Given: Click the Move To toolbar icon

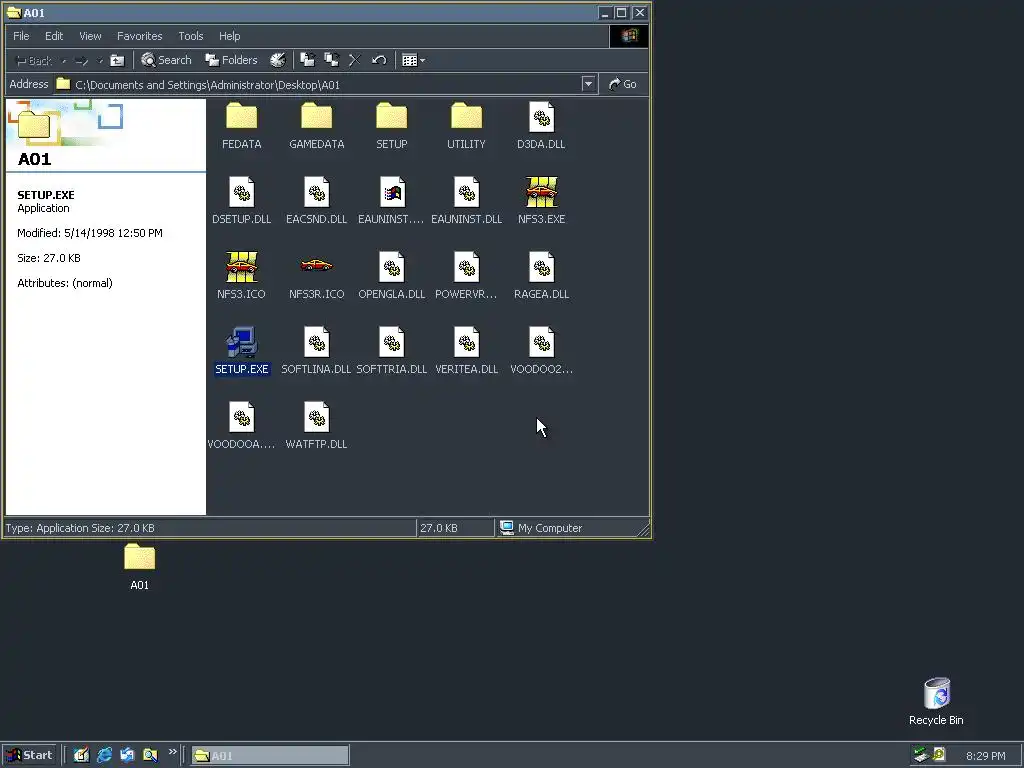Looking at the screenshot, I should [x=308, y=61].
